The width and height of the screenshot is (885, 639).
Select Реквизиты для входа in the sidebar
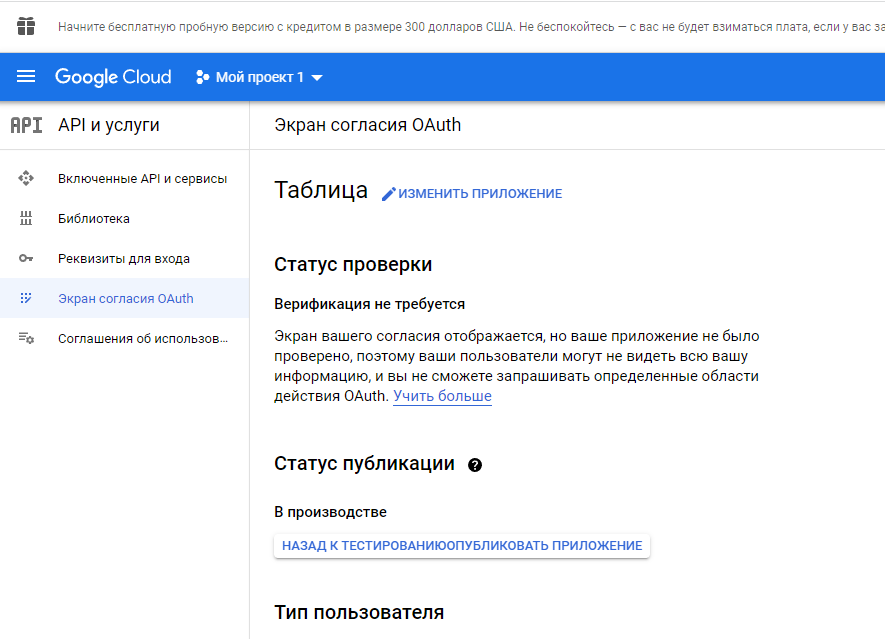coord(125,259)
